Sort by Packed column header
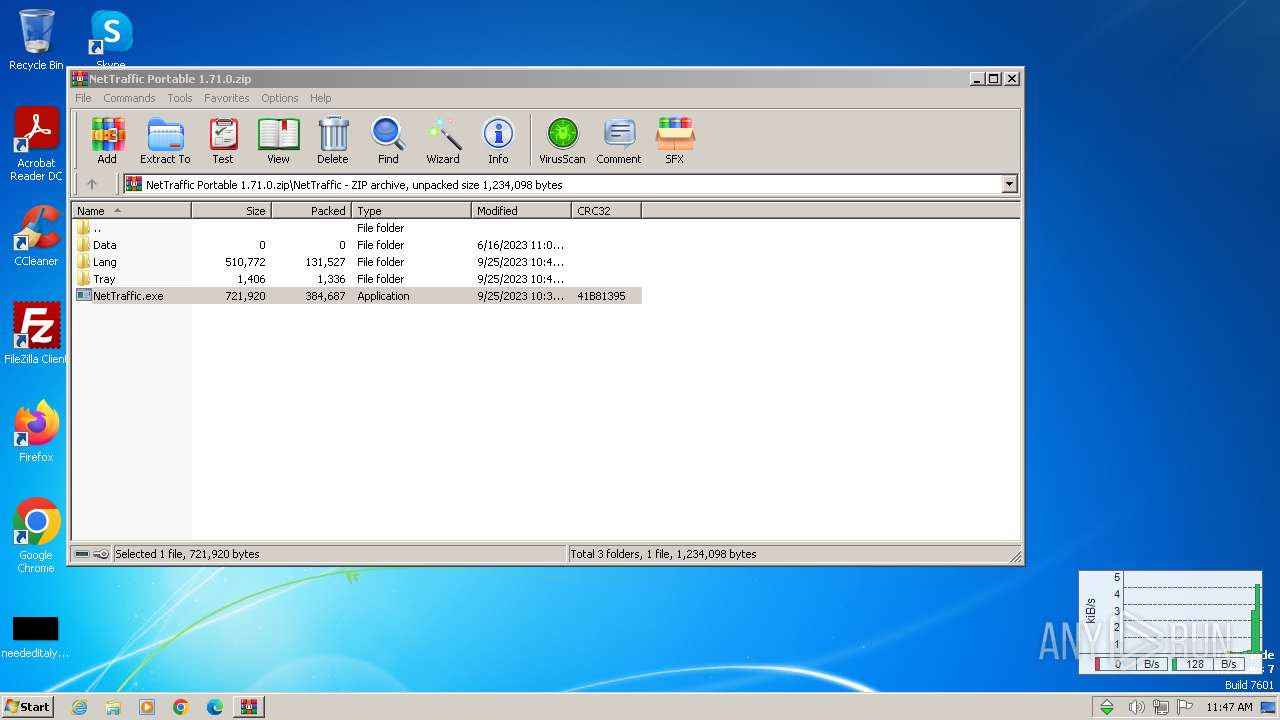The image size is (1280, 720). click(312, 210)
